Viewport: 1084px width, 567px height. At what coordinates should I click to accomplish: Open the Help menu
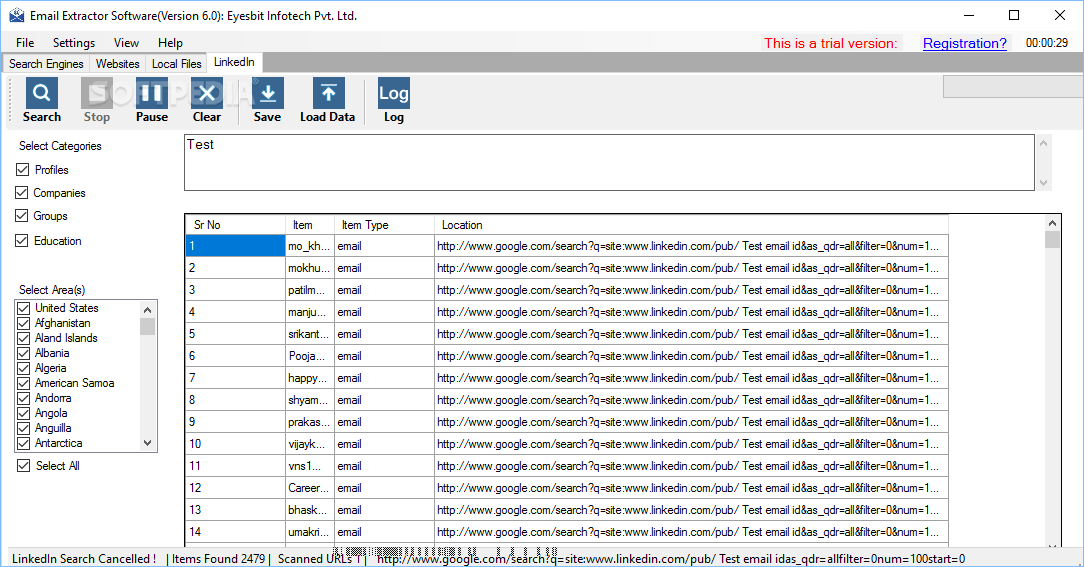tap(170, 43)
